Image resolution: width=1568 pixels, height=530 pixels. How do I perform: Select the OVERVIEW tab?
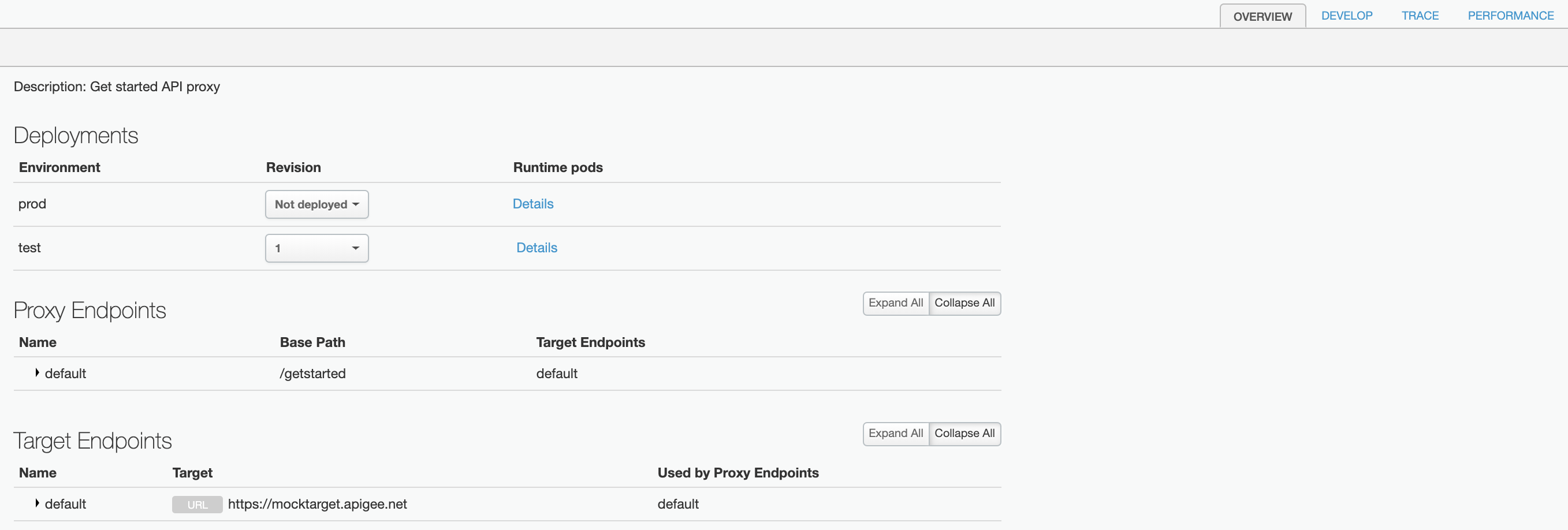[1262, 16]
